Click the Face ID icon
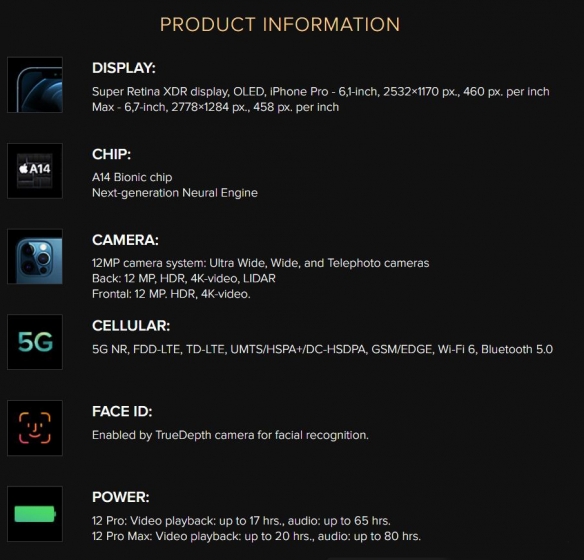The width and height of the screenshot is (584, 560). click(35, 428)
